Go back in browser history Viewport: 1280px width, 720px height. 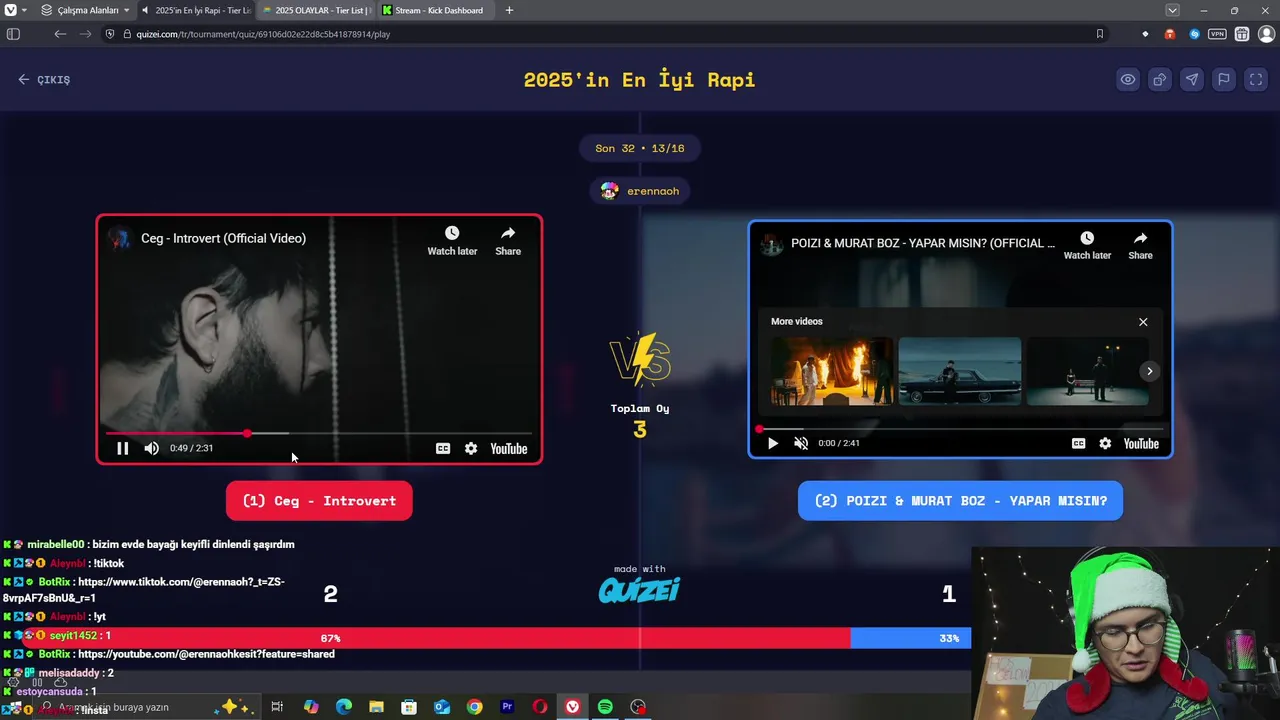coord(60,34)
